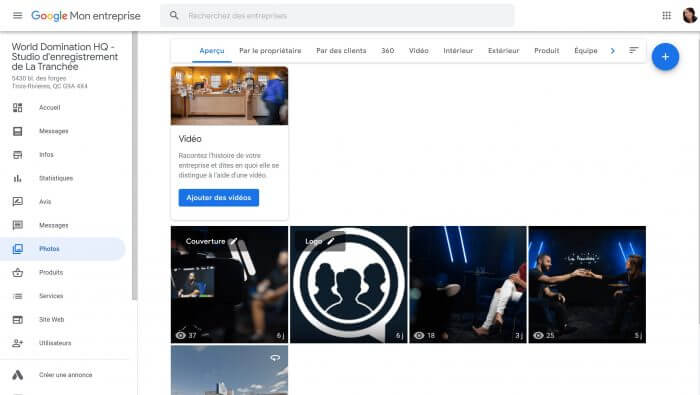The width and height of the screenshot is (700, 395).
Task: Open the sort photos filter icon
Action: (633, 50)
